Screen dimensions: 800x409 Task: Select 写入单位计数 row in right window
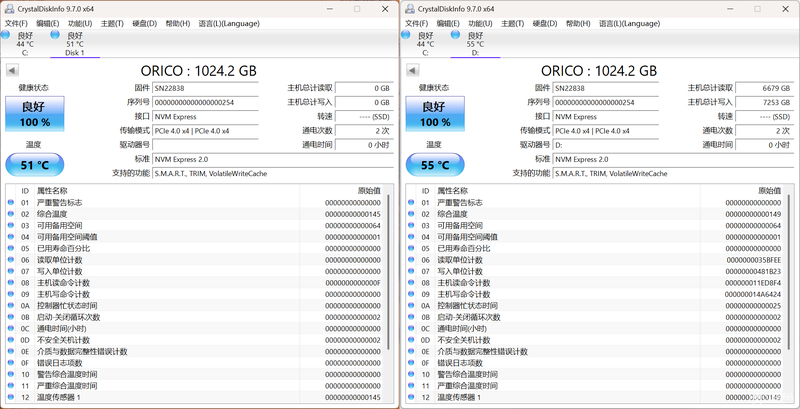596,271
